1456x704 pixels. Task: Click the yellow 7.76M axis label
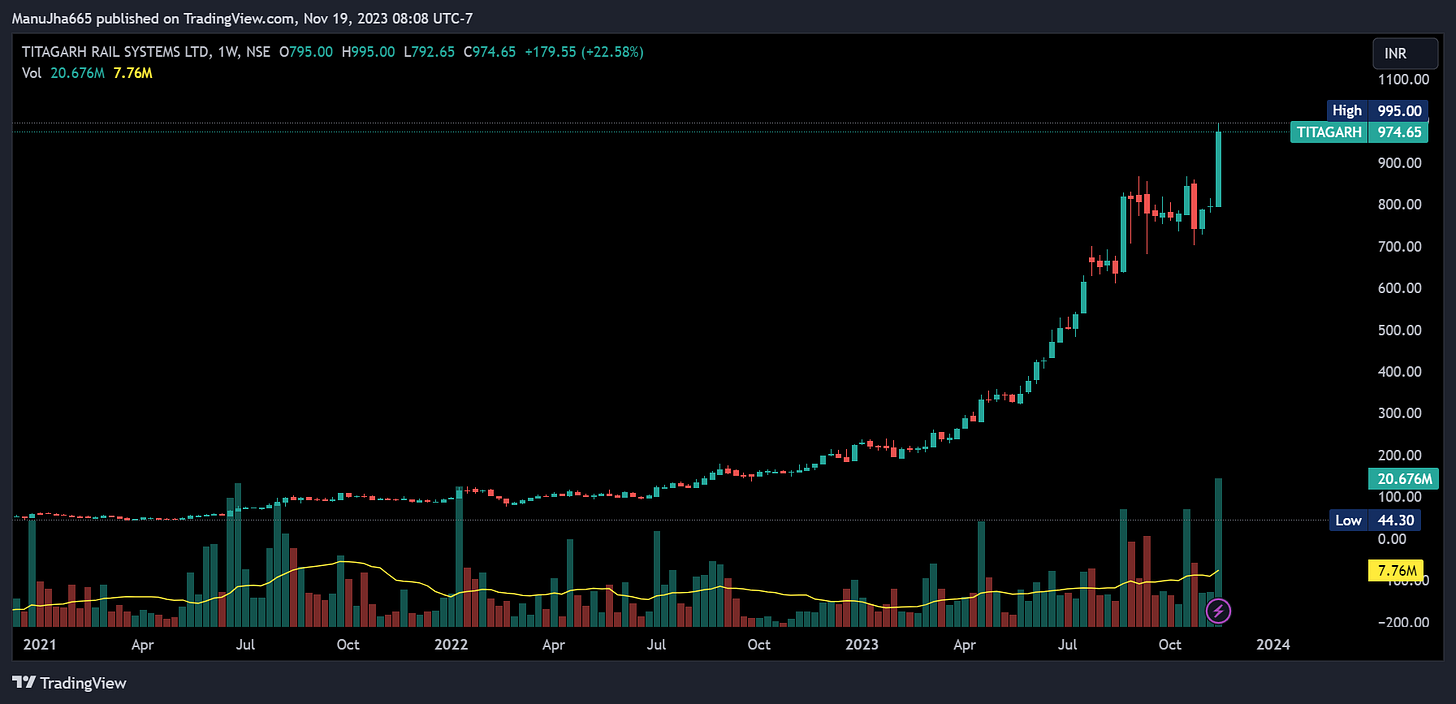[1396, 571]
